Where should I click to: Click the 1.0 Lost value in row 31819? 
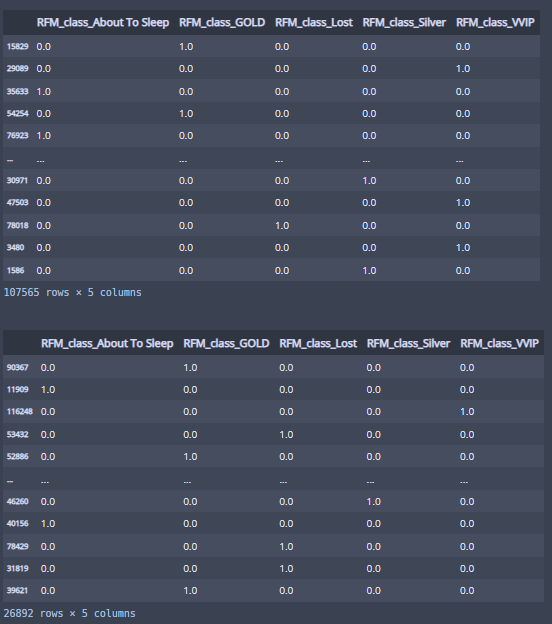pos(286,568)
